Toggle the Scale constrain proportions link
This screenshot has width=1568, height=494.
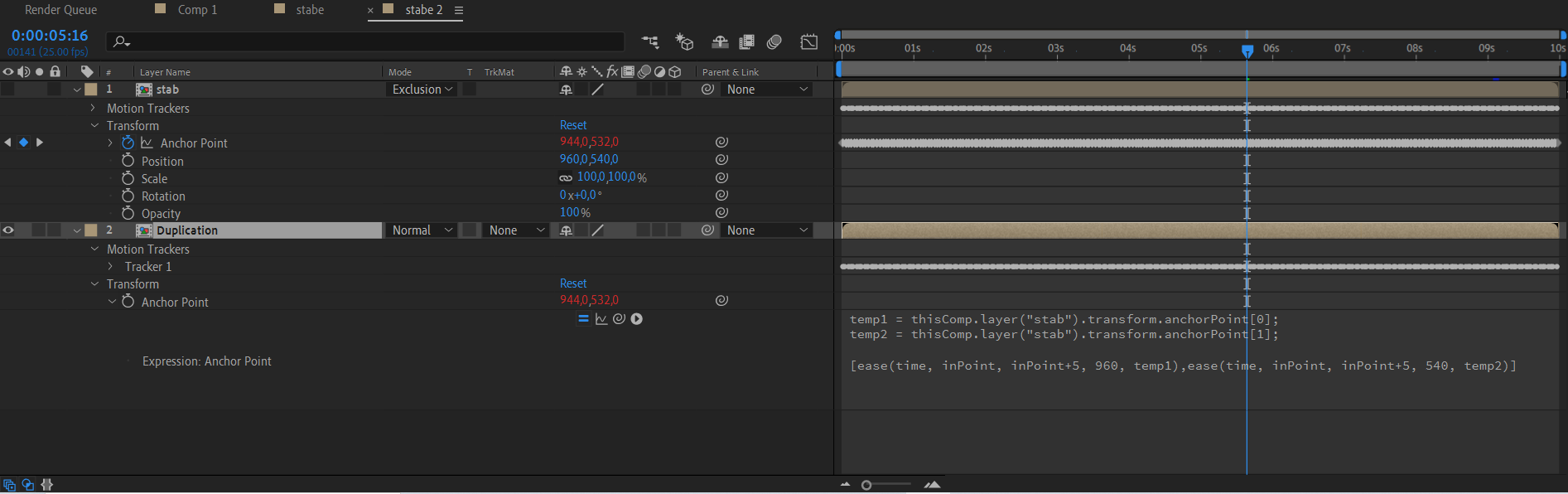(566, 177)
